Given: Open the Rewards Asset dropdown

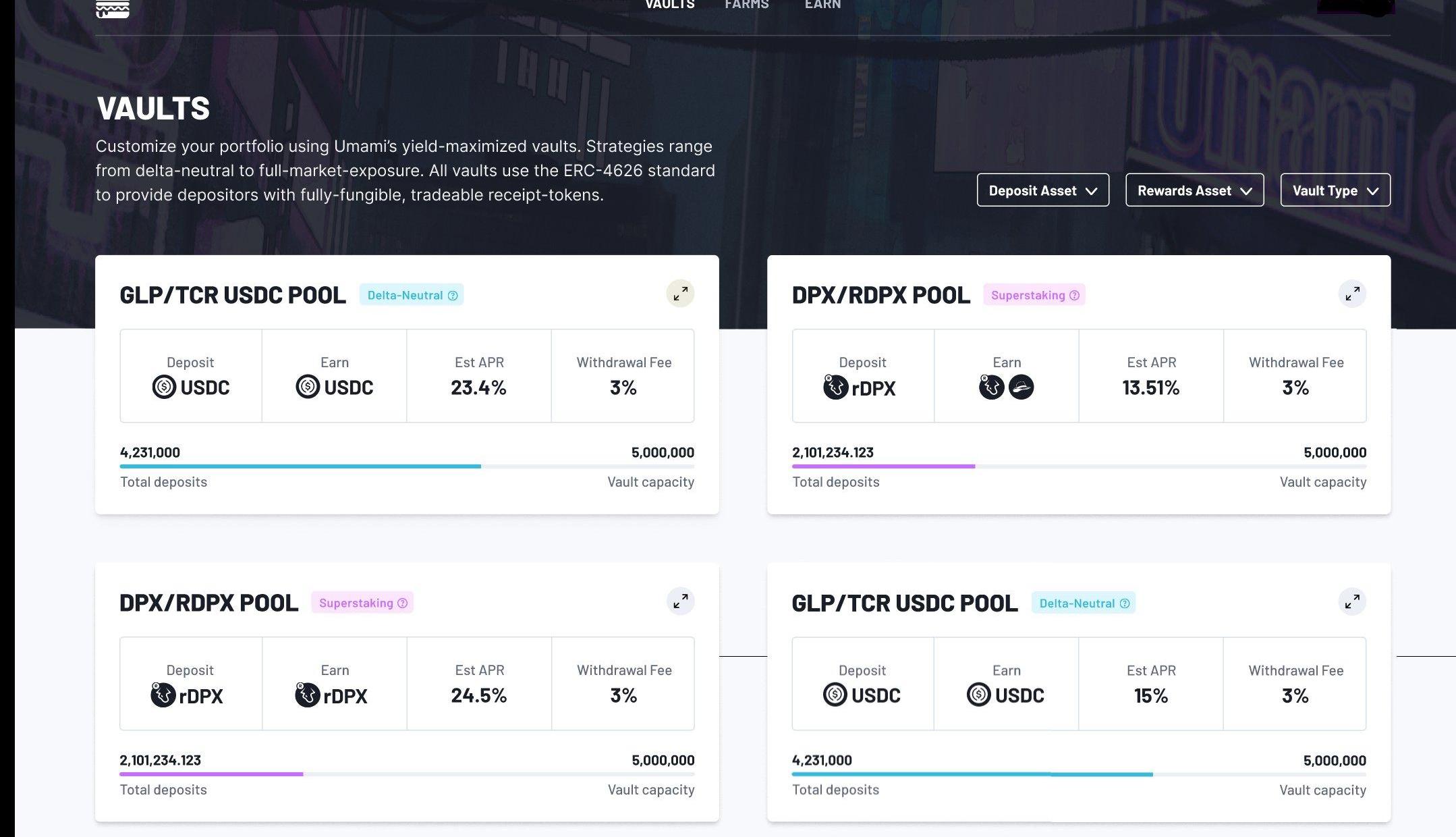Looking at the screenshot, I should [1194, 190].
